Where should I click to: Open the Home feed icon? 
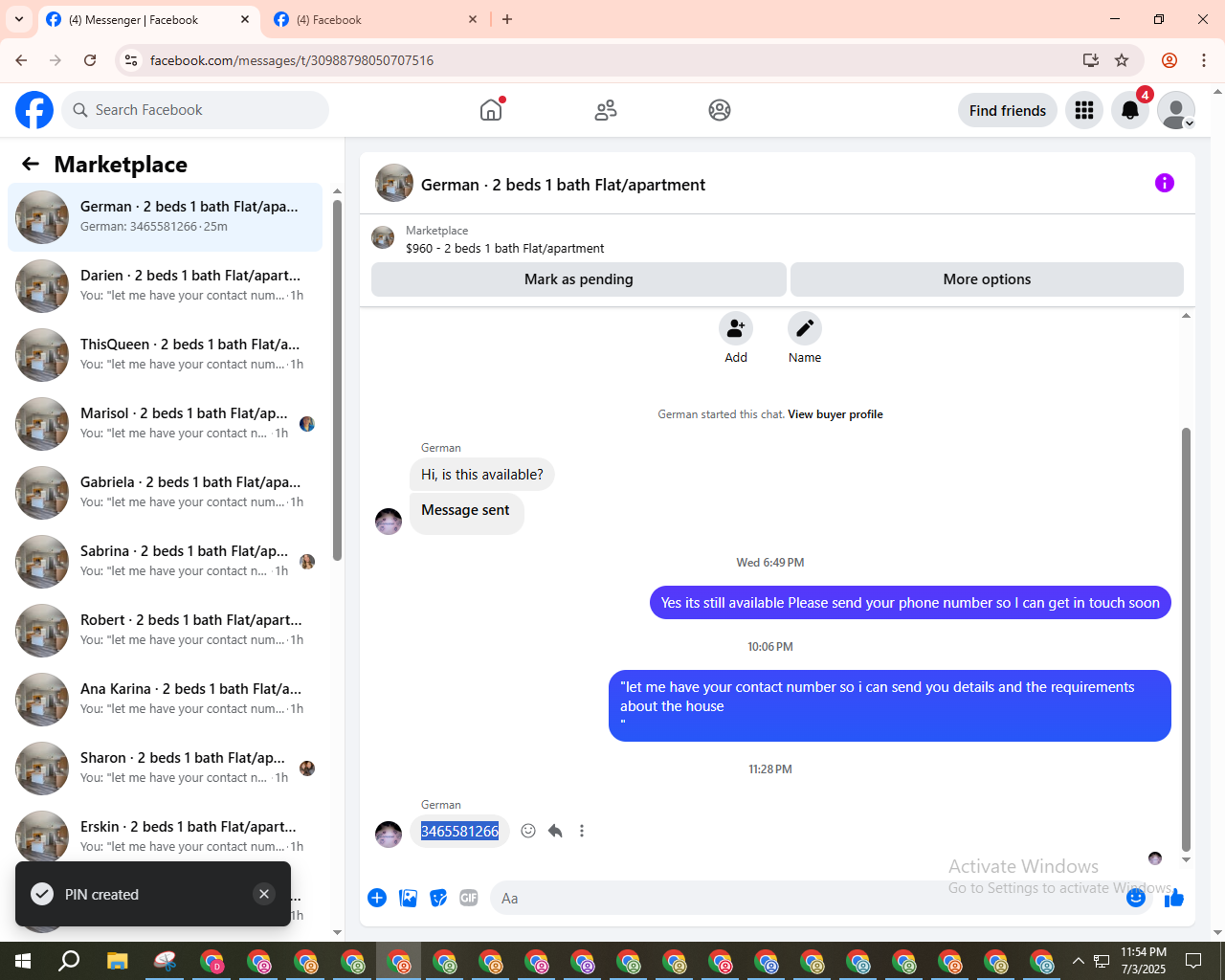point(491,110)
